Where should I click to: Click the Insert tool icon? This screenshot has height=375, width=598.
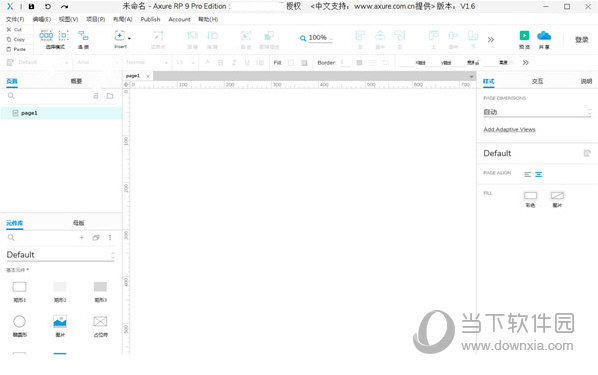(x=119, y=35)
